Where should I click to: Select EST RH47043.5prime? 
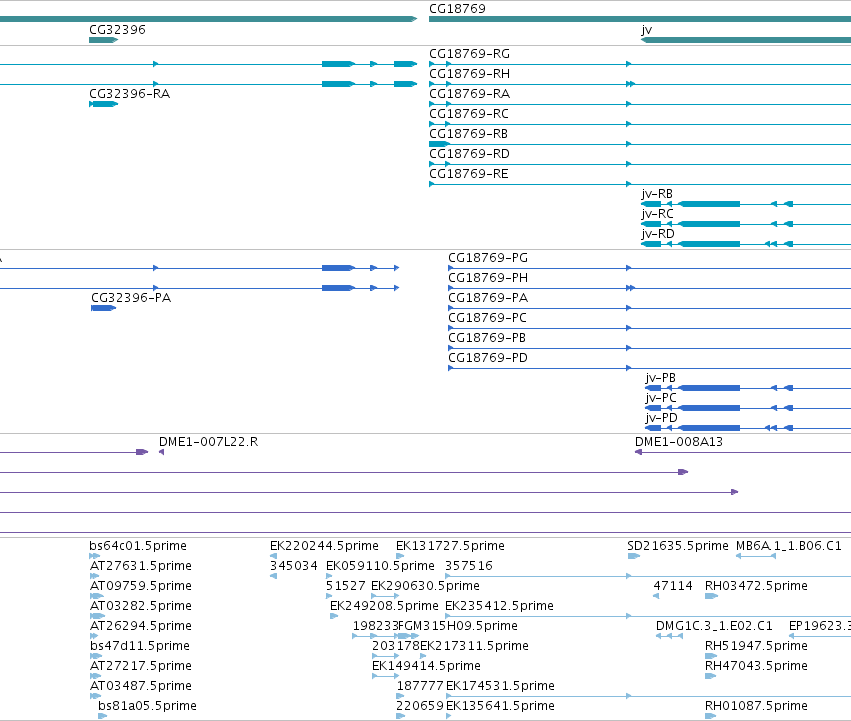click(x=756, y=666)
